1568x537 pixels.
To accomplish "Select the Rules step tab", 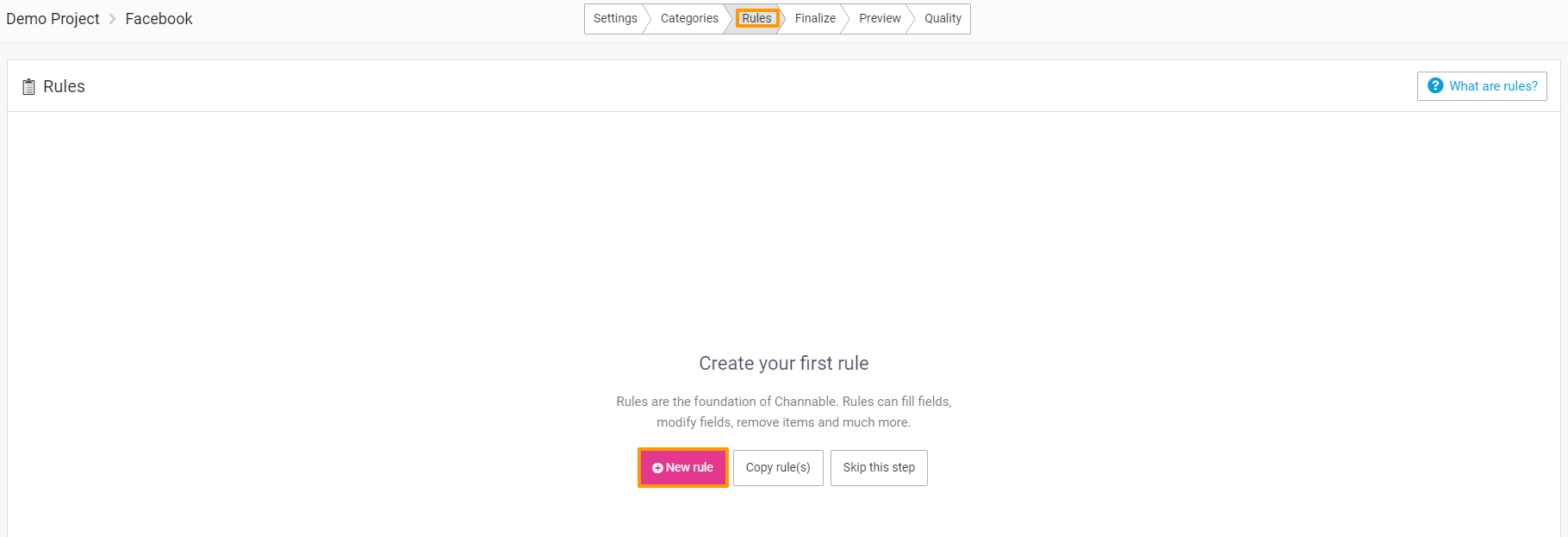I will [x=756, y=18].
